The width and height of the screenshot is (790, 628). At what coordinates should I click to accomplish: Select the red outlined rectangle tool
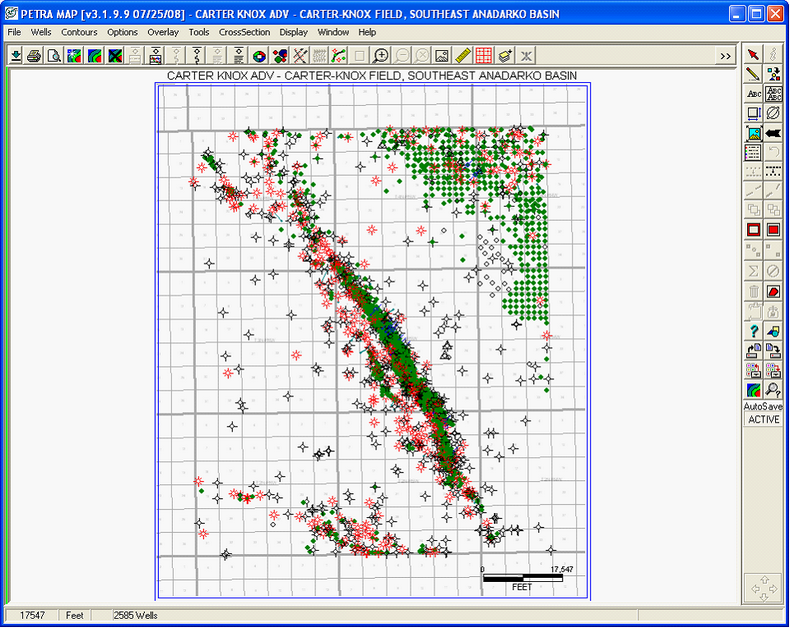(x=753, y=230)
